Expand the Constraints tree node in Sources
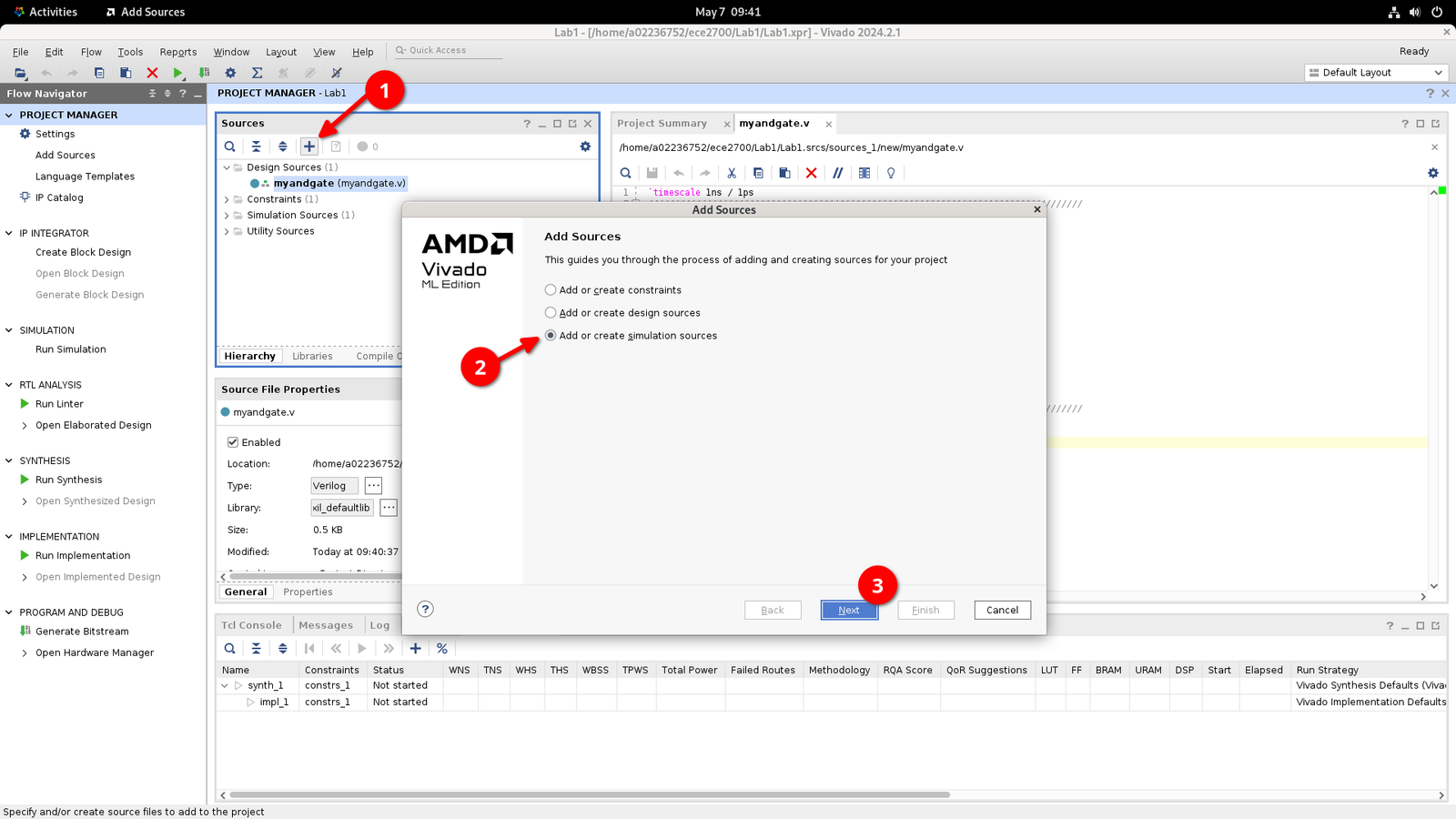 pyautogui.click(x=227, y=199)
